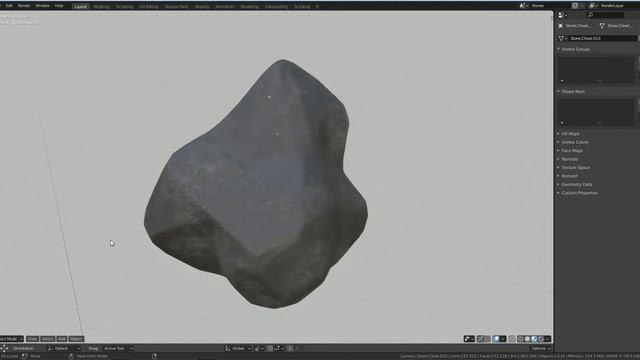Expand the Vertex Colors panel
The image size is (640, 360).
574,142
